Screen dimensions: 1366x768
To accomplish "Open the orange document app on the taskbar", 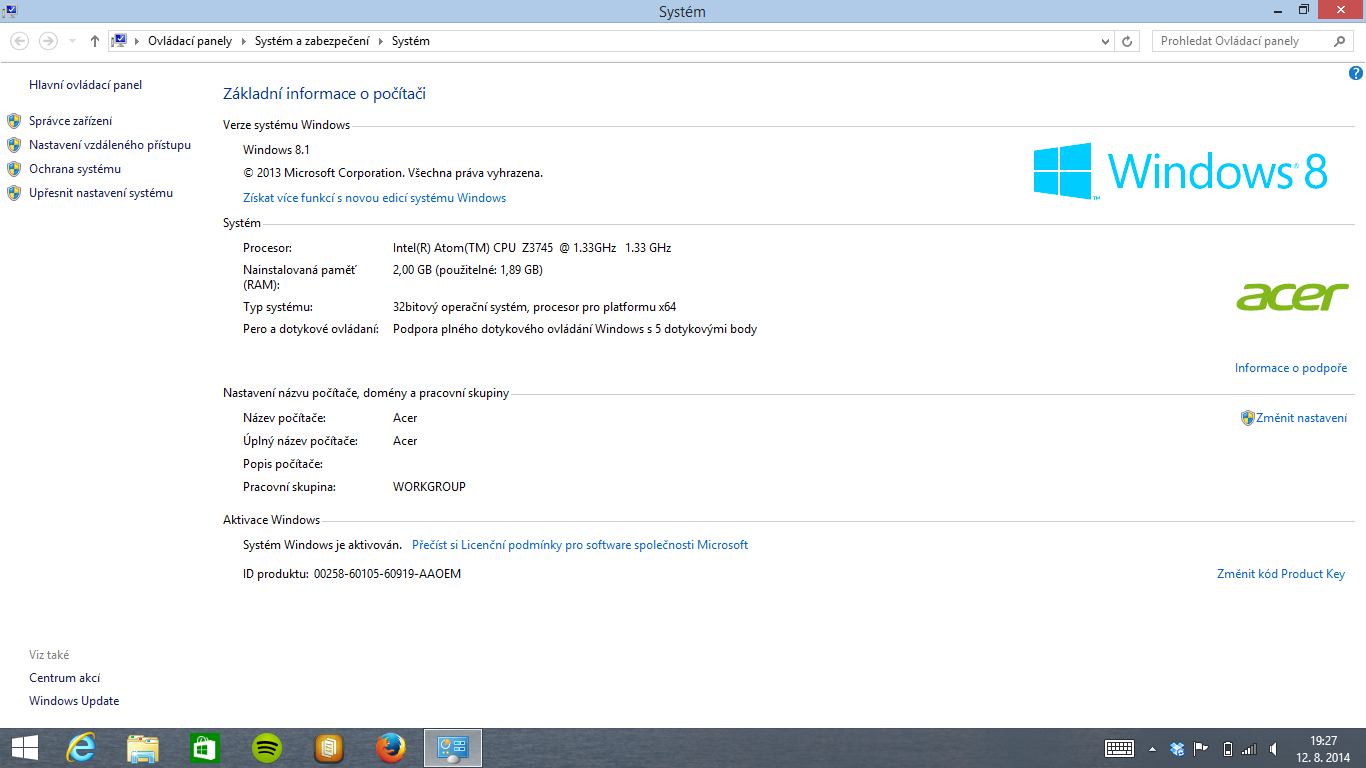I will [328, 747].
